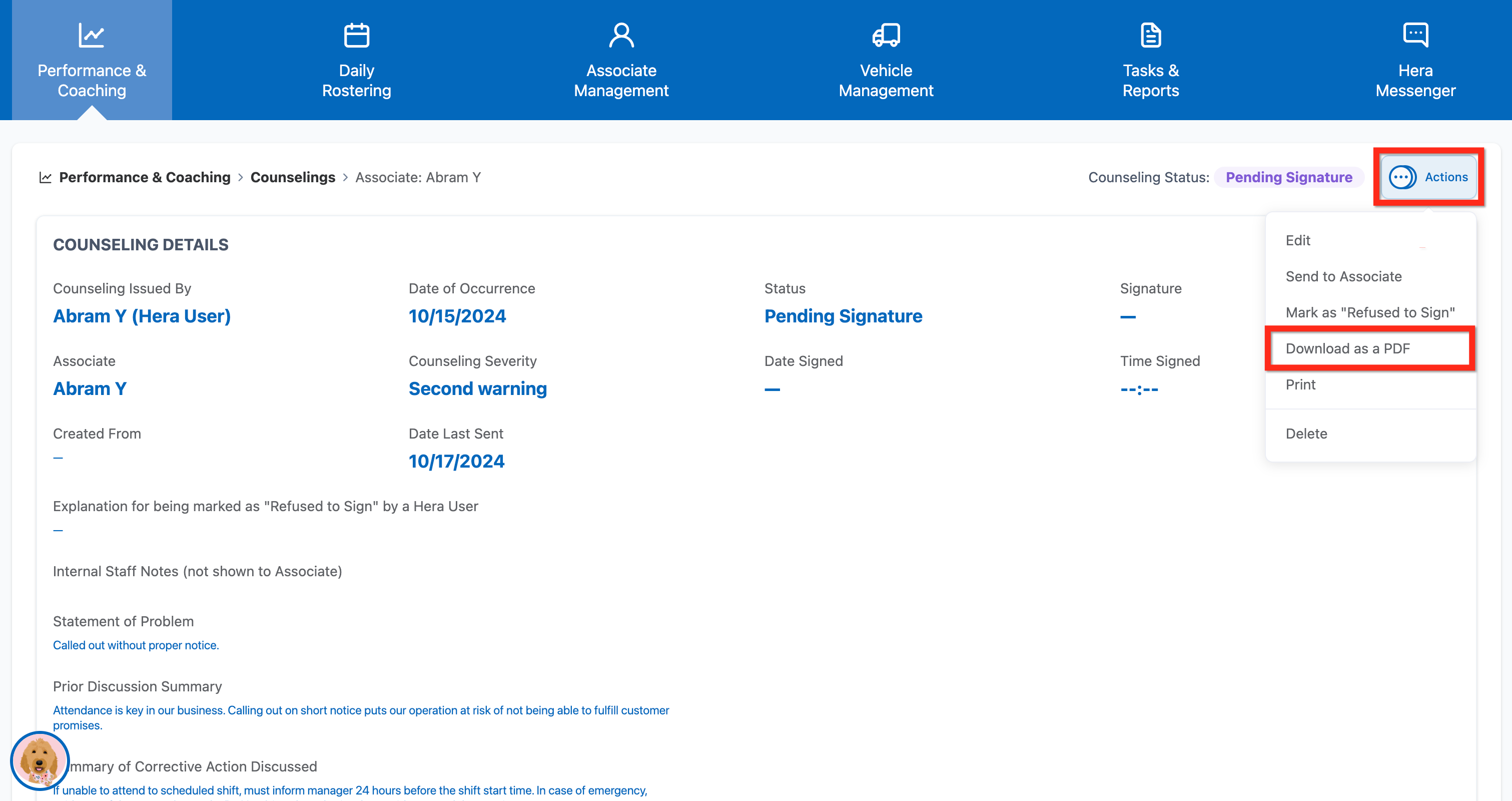Click the Daily Rostering calendar icon
The image size is (1512, 801).
pos(356,36)
